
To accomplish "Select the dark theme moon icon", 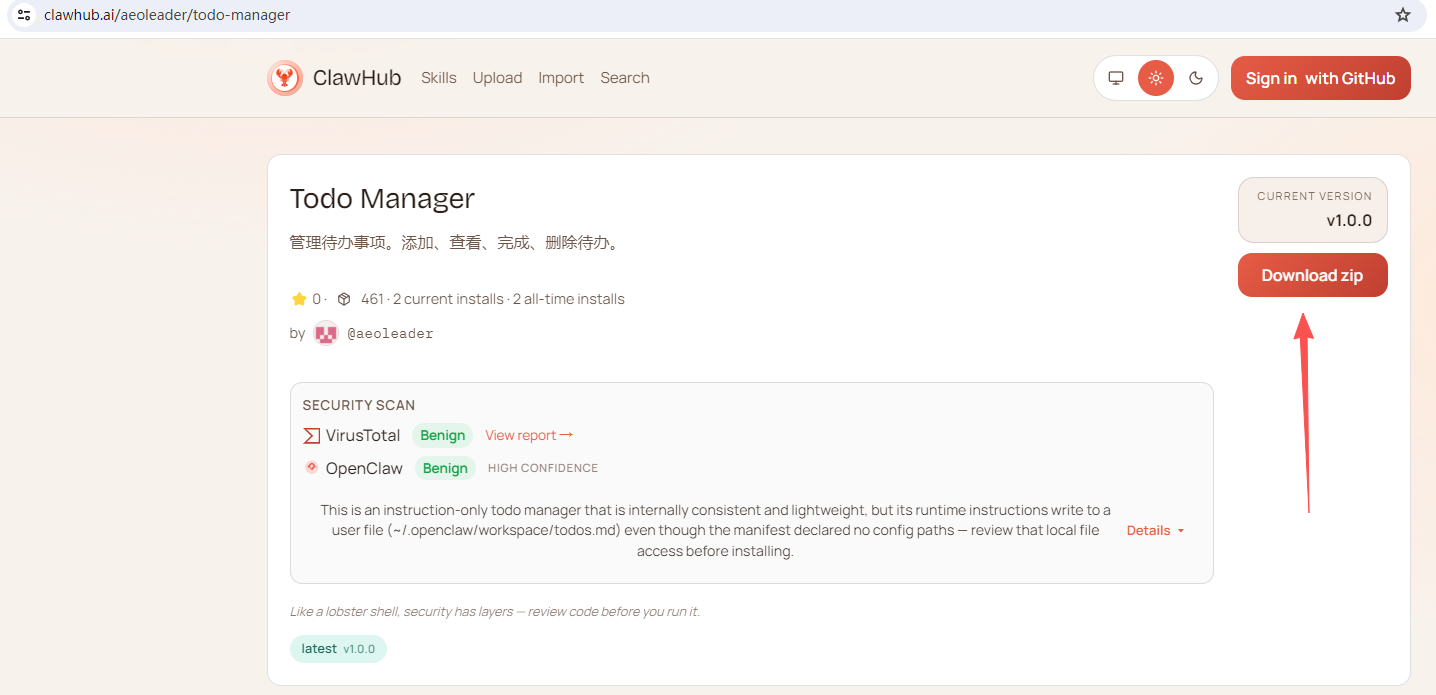I will coord(1196,78).
